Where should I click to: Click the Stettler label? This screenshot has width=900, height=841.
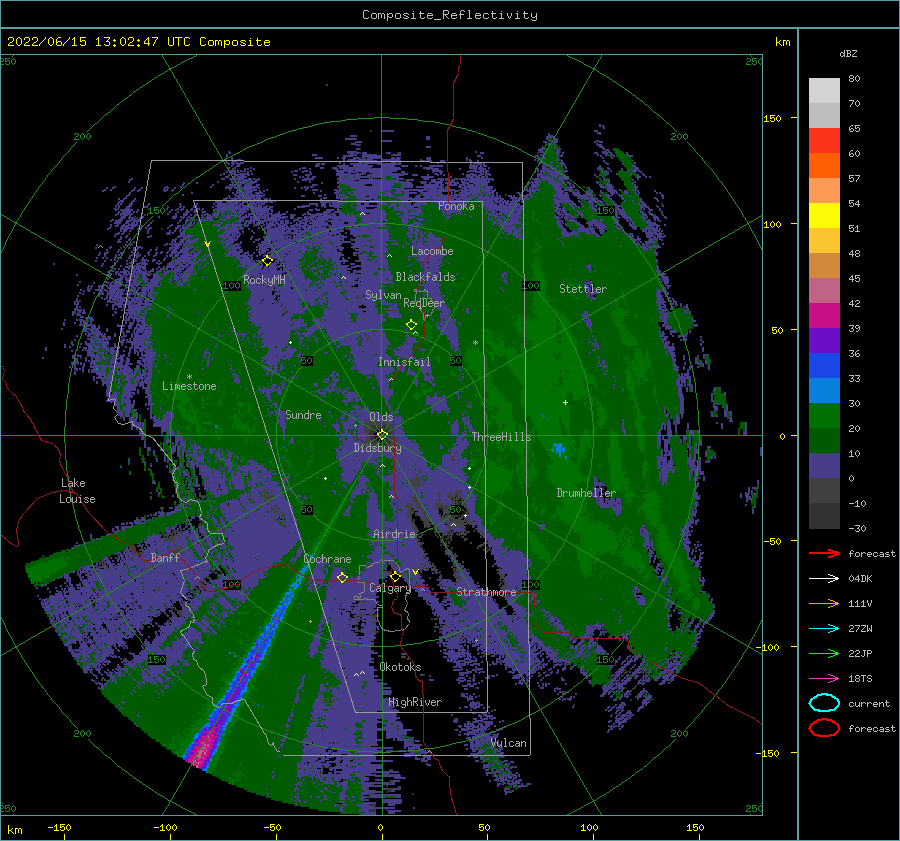(583, 289)
